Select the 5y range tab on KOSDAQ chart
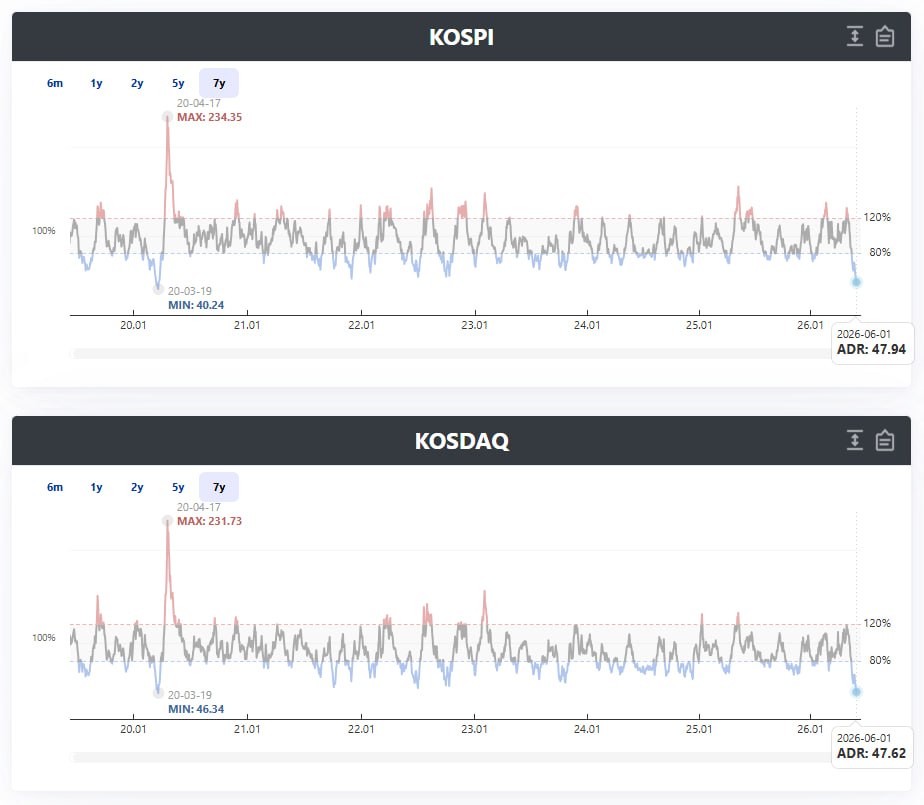924x805 pixels. click(178, 487)
